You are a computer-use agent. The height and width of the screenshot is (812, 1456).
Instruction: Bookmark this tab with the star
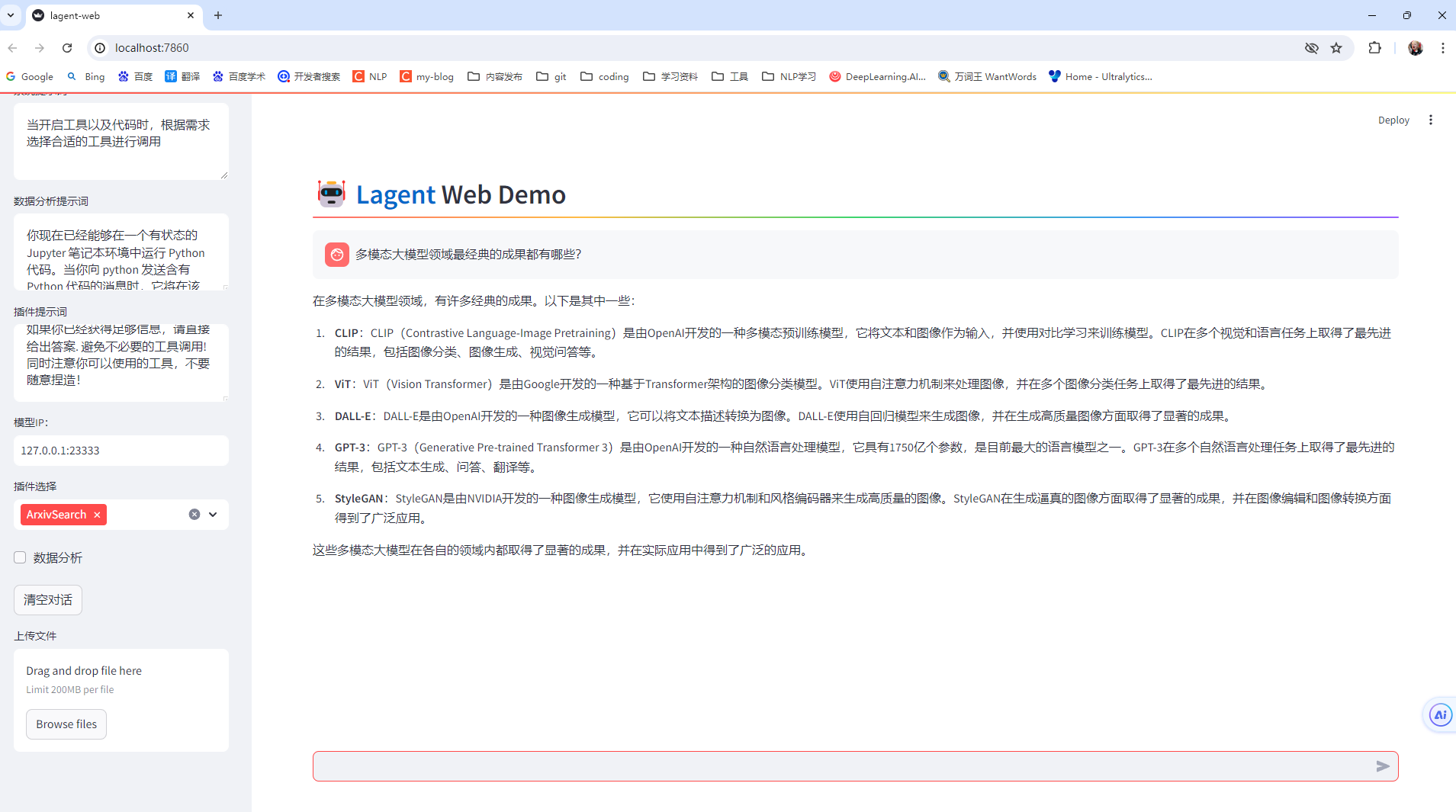click(x=1336, y=48)
